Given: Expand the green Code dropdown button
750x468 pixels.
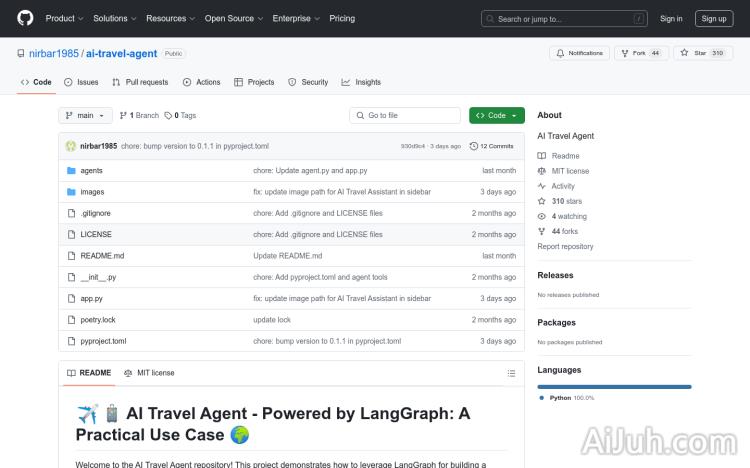Looking at the screenshot, I should [x=496, y=115].
